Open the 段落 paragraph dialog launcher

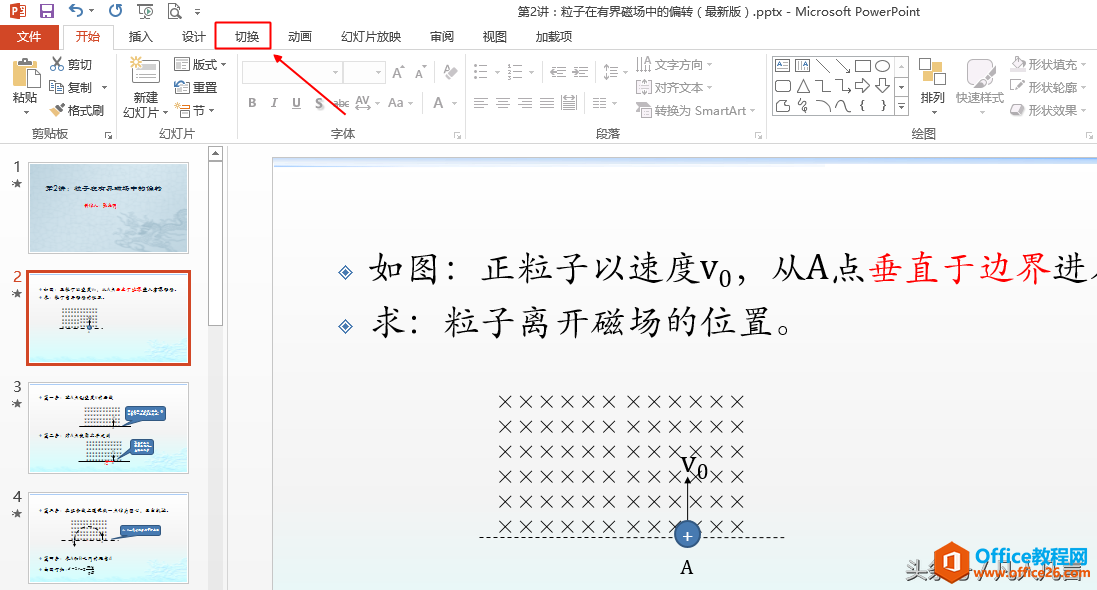point(758,135)
